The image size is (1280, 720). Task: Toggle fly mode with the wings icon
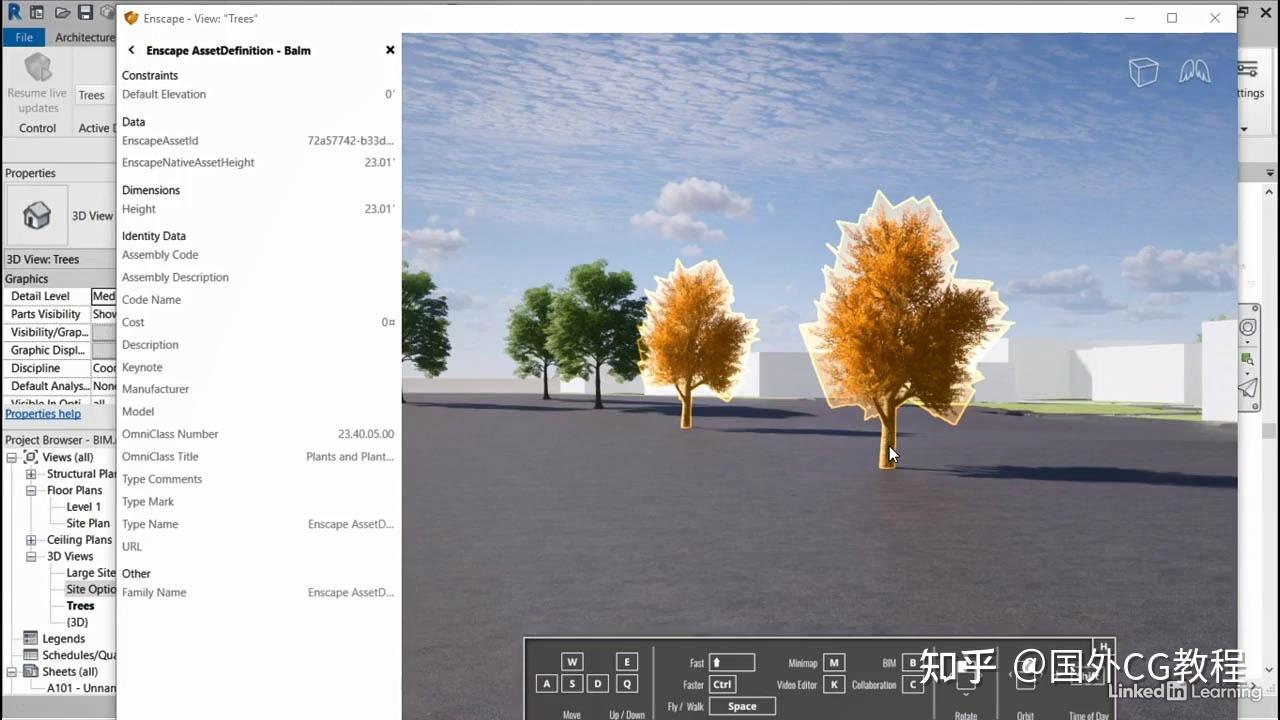coord(1196,71)
